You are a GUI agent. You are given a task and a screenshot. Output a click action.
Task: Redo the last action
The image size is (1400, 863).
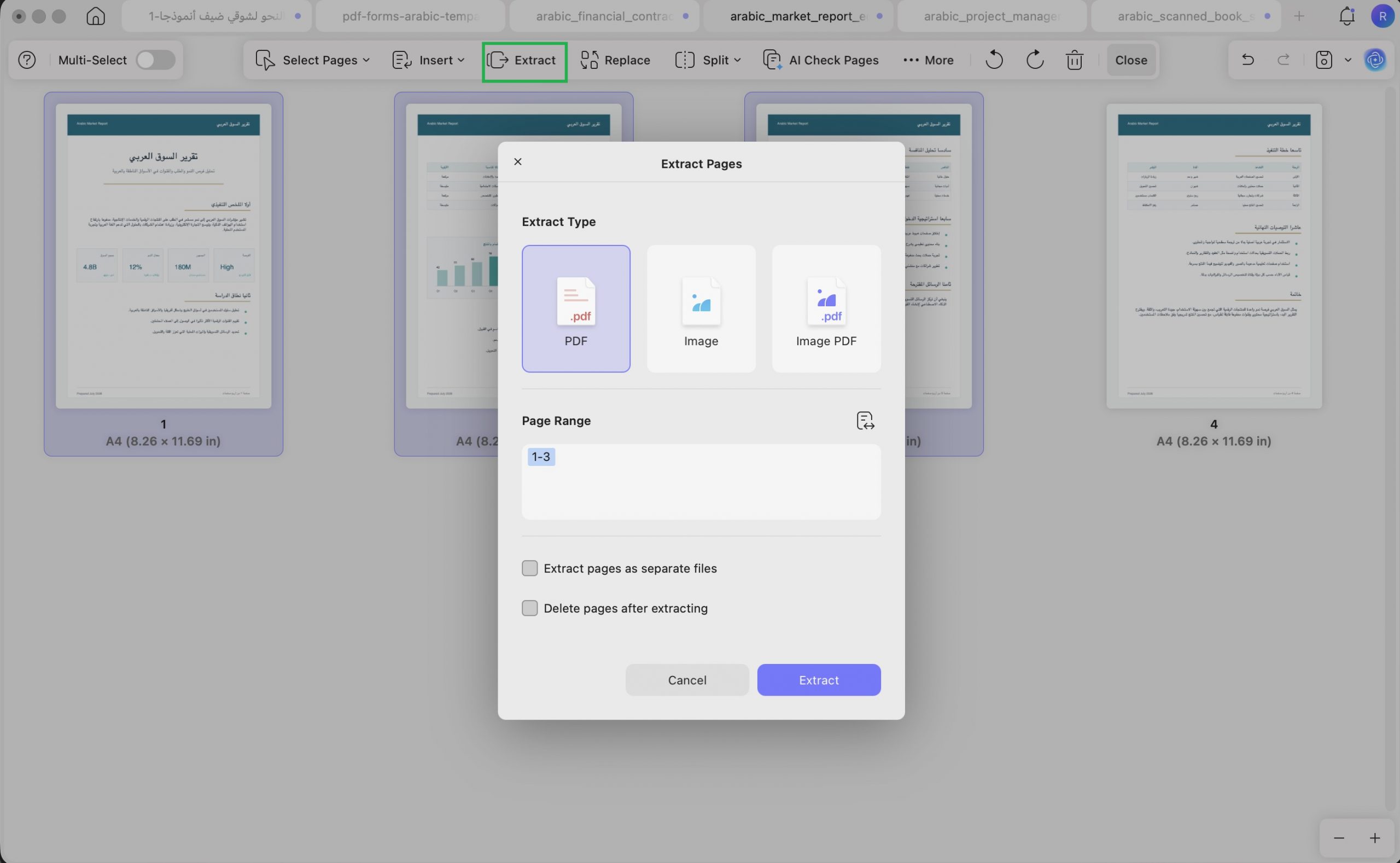1283,60
